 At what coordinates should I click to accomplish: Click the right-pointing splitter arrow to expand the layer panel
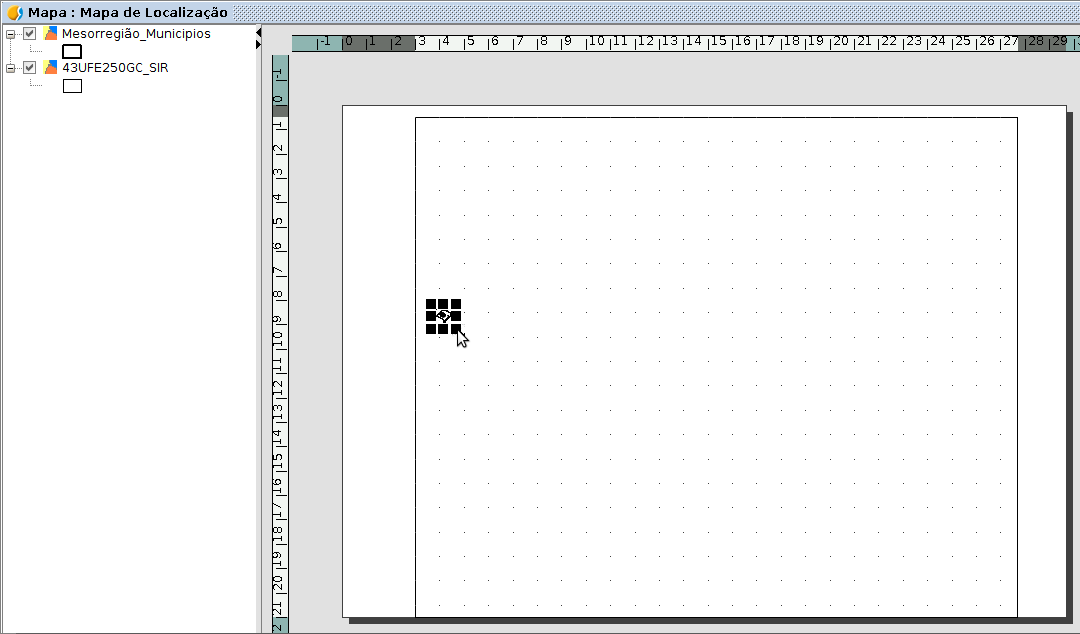tap(258, 45)
